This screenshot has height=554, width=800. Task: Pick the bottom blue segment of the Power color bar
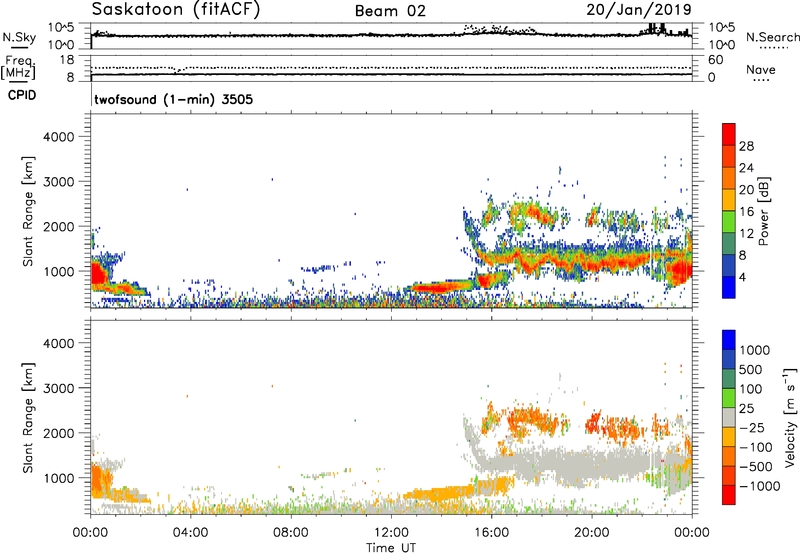pos(729,287)
